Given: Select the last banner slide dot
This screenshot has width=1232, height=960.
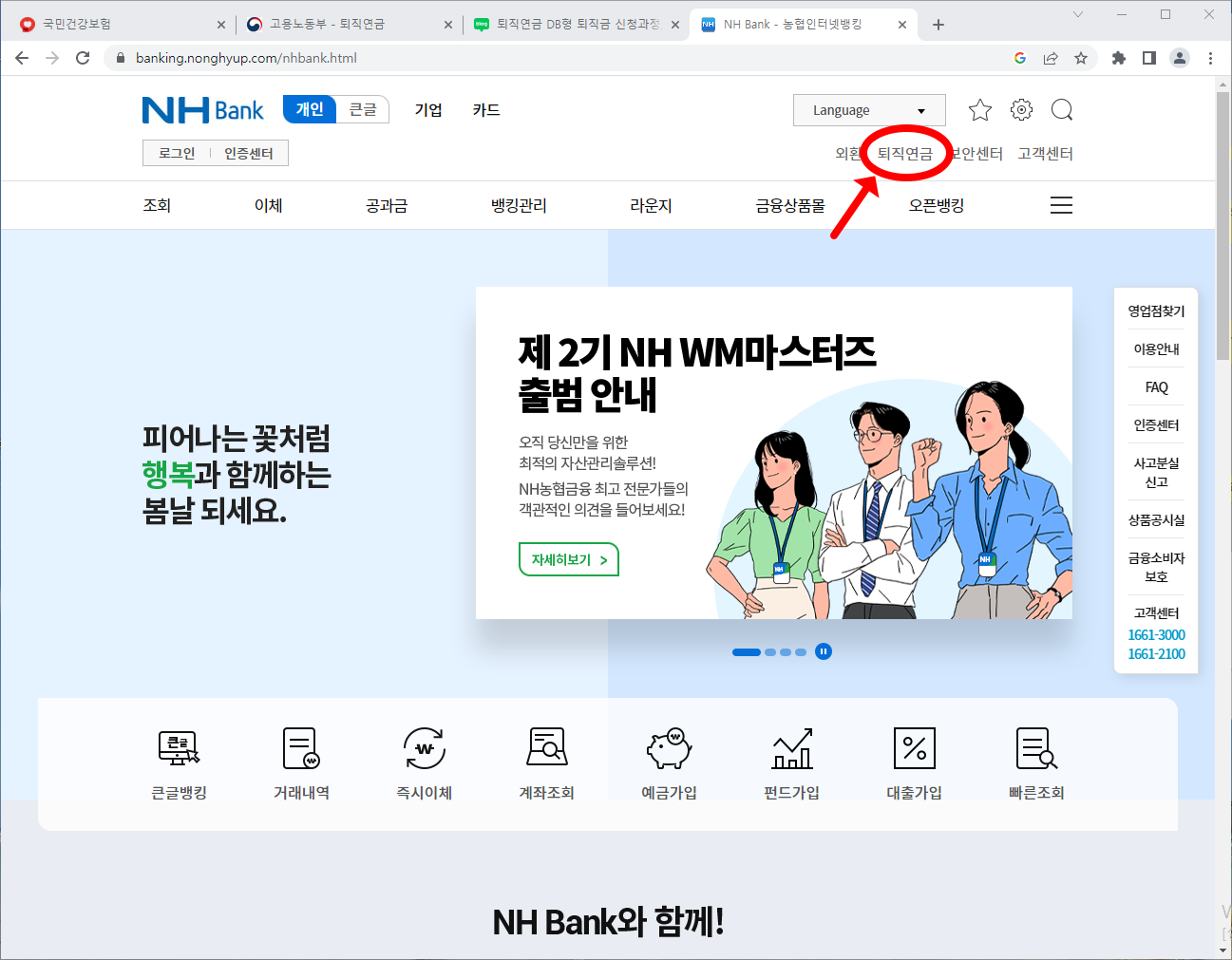Looking at the screenshot, I should click(801, 652).
